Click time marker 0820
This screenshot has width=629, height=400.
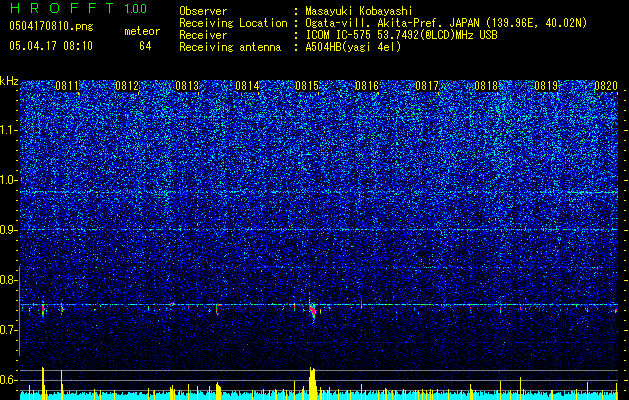[606, 86]
